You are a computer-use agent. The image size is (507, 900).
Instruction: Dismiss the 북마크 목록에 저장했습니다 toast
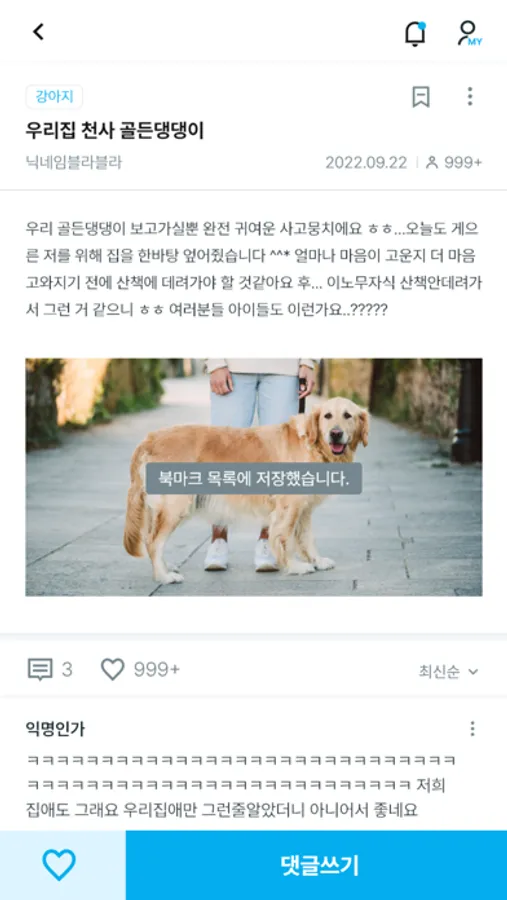[x=254, y=479]
